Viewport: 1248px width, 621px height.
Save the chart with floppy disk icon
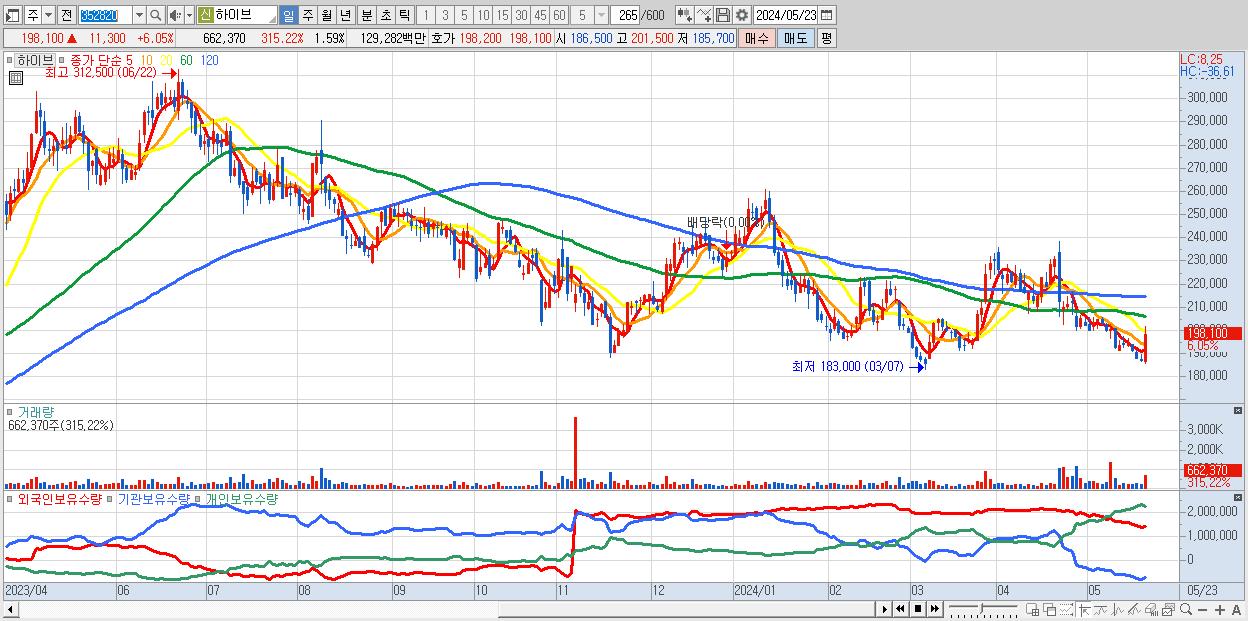click(722, 15)
